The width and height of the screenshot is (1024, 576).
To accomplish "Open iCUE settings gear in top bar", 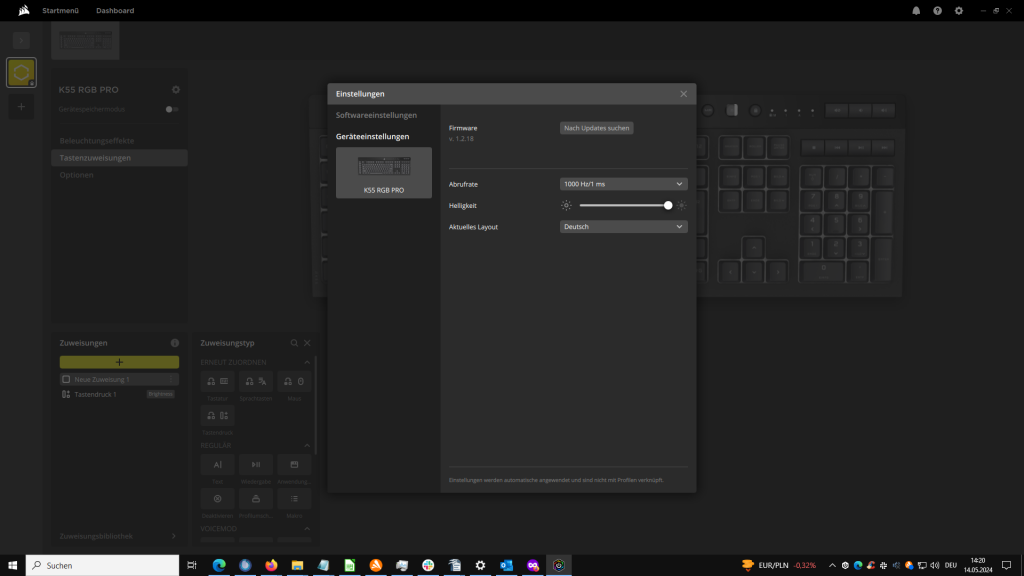I will (x=959, y=10).
